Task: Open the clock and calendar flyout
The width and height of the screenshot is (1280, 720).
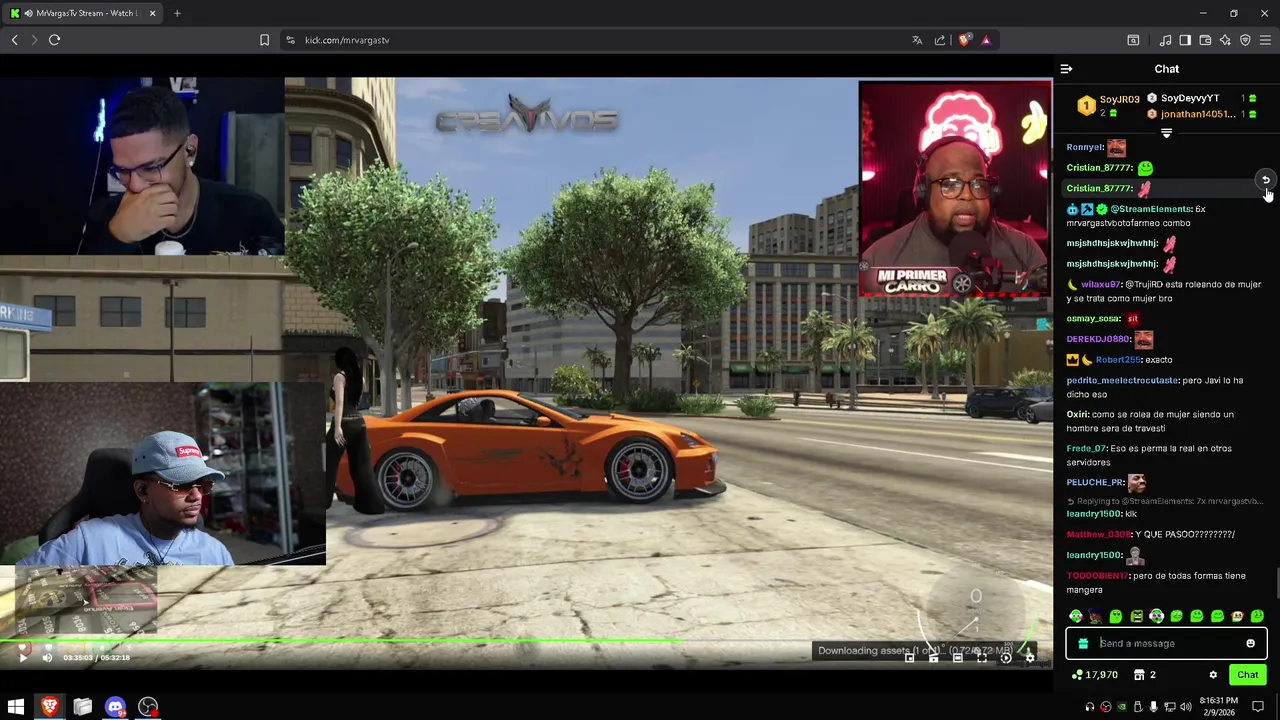Action: coord(1219,707)
